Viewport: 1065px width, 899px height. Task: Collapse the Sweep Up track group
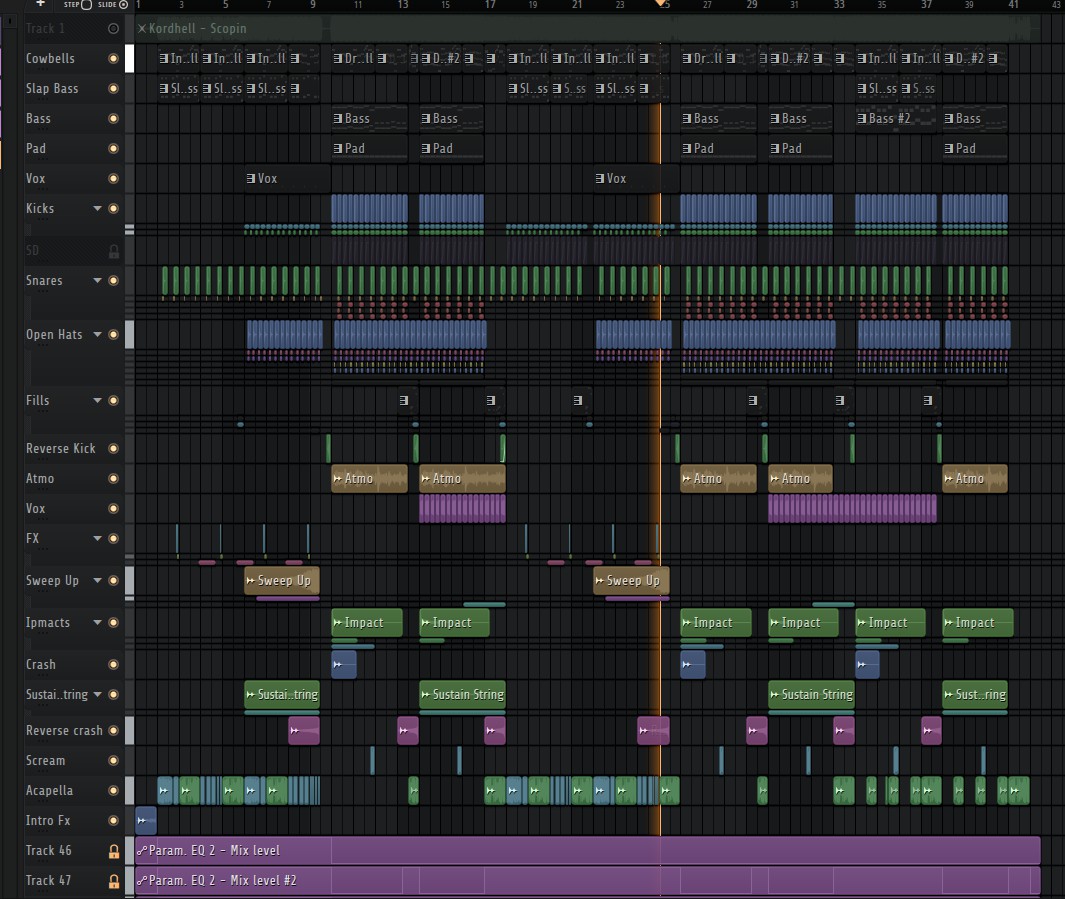coord(97,581)
